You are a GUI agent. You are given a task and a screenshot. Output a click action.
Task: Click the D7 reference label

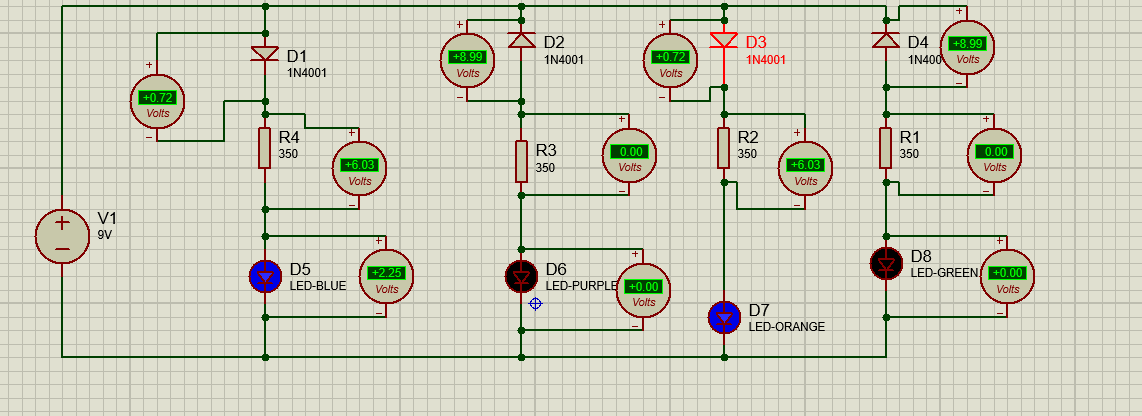point(760,311)
